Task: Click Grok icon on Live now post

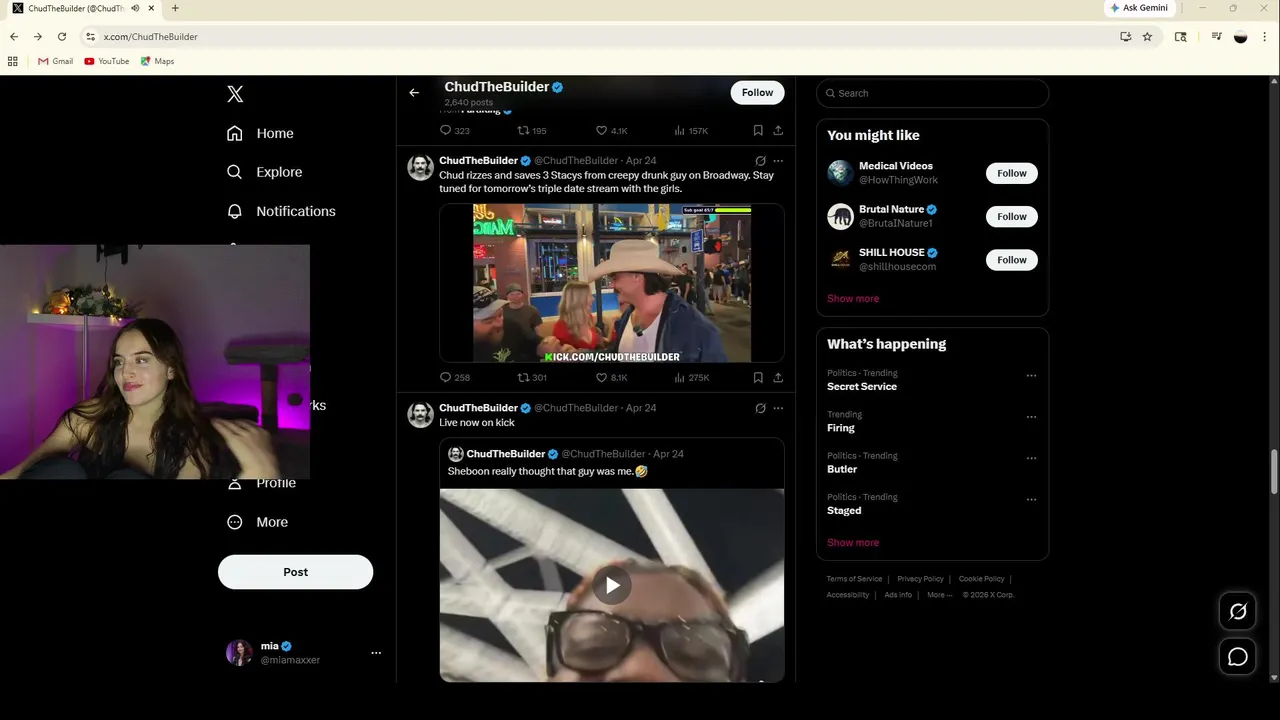Action: (760, 408)
